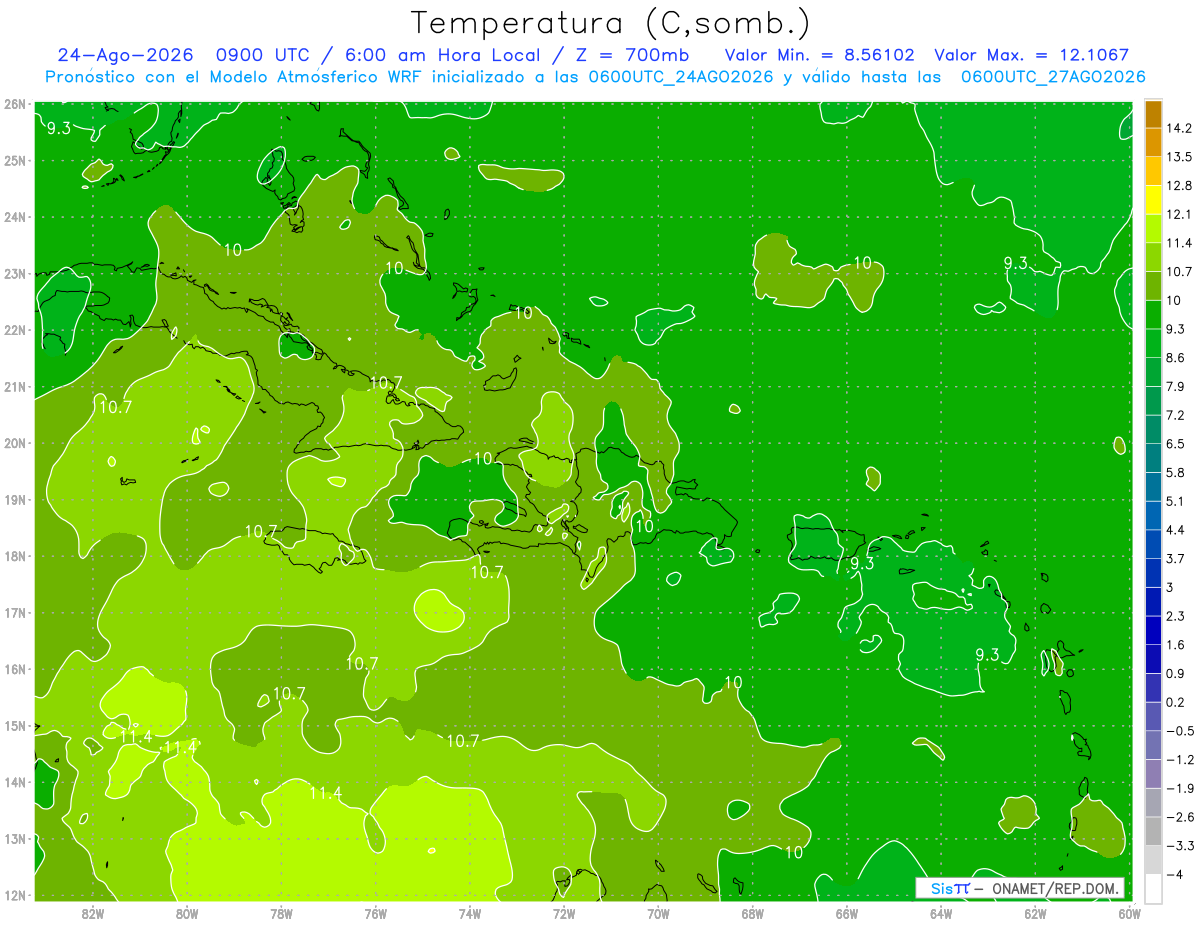Click the title "Temperatura (C,somb.)"
The width and height of the screenshot is (1200, 927).
pyautogui.click(x=610, y=23)
